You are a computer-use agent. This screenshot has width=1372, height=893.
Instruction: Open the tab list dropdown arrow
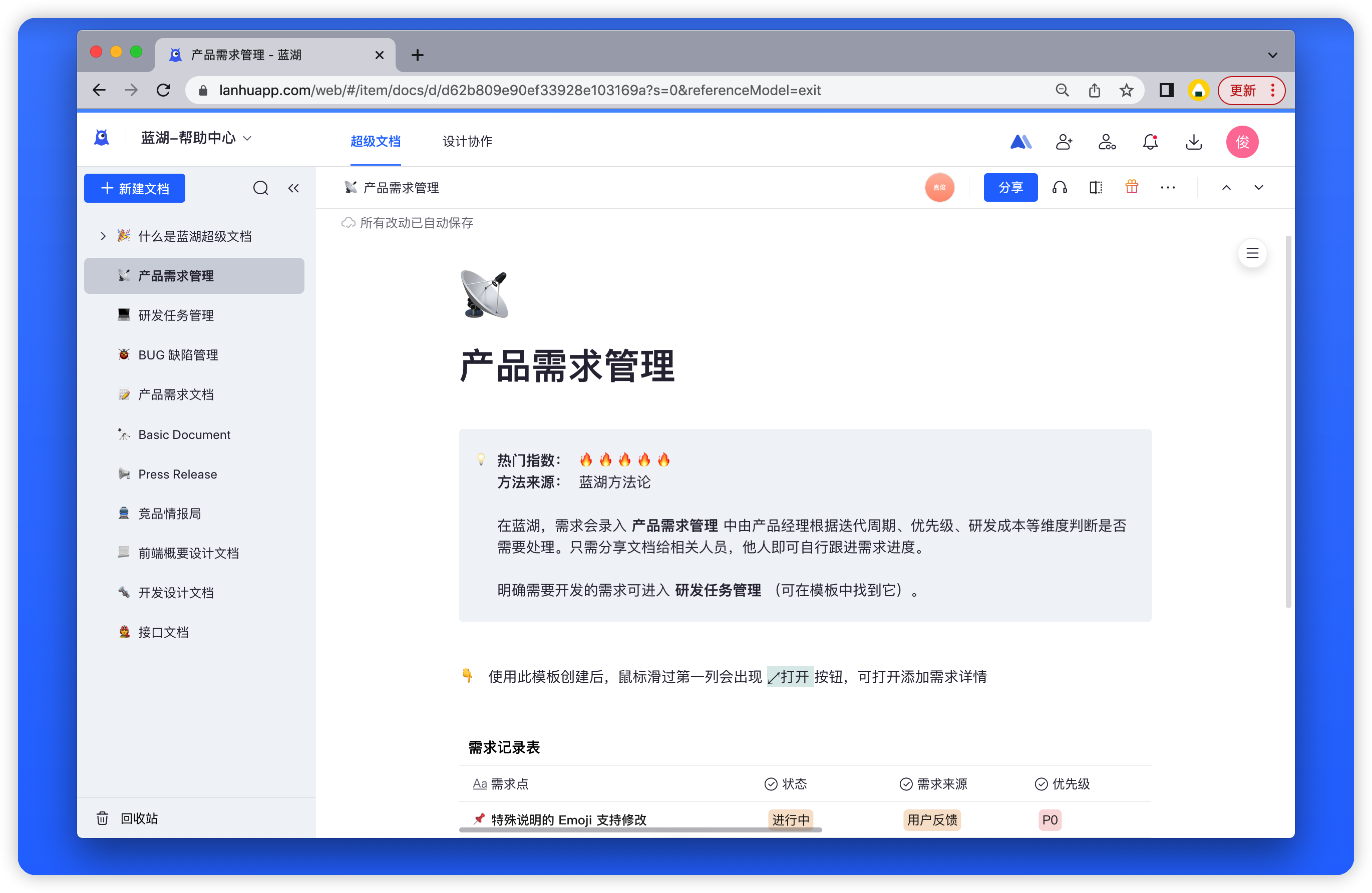coord(1272,55)
